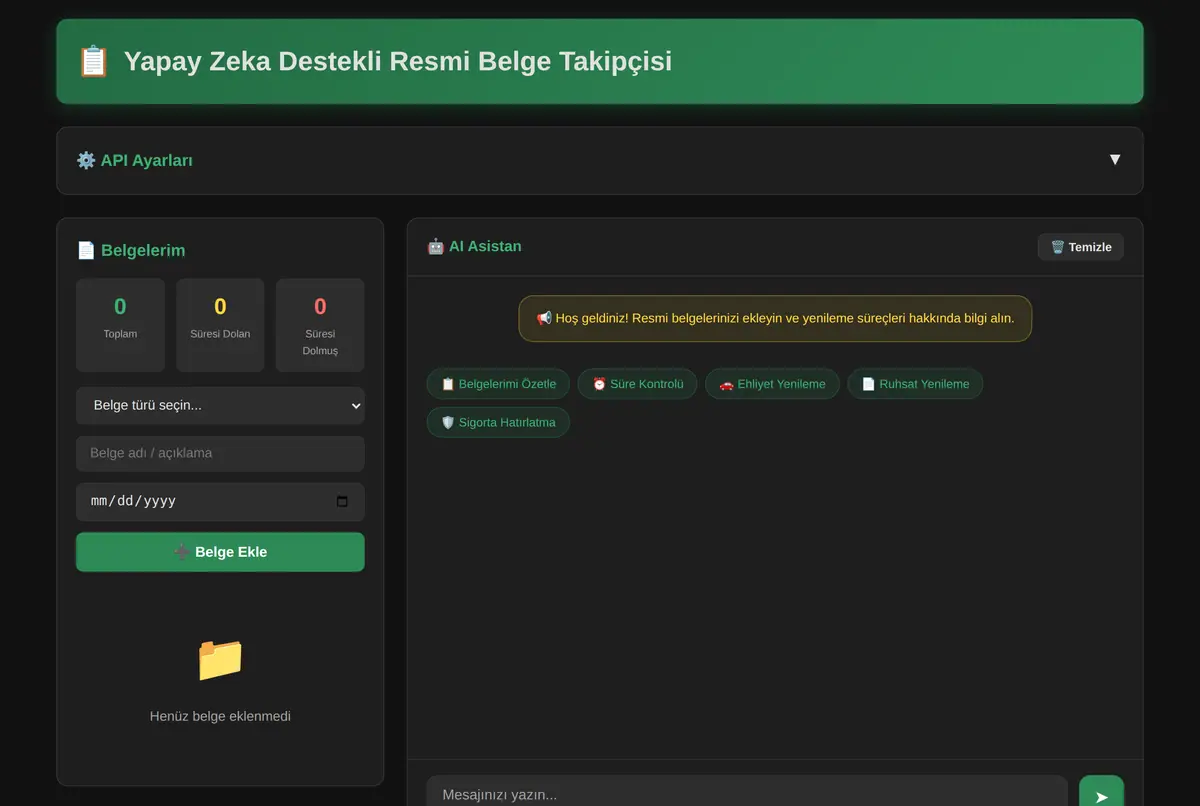Viewport: 1200px width, 806px height.
Task: Open the calendar picker icon in date field
Action: pyautogui.click(x=342, y=501)
